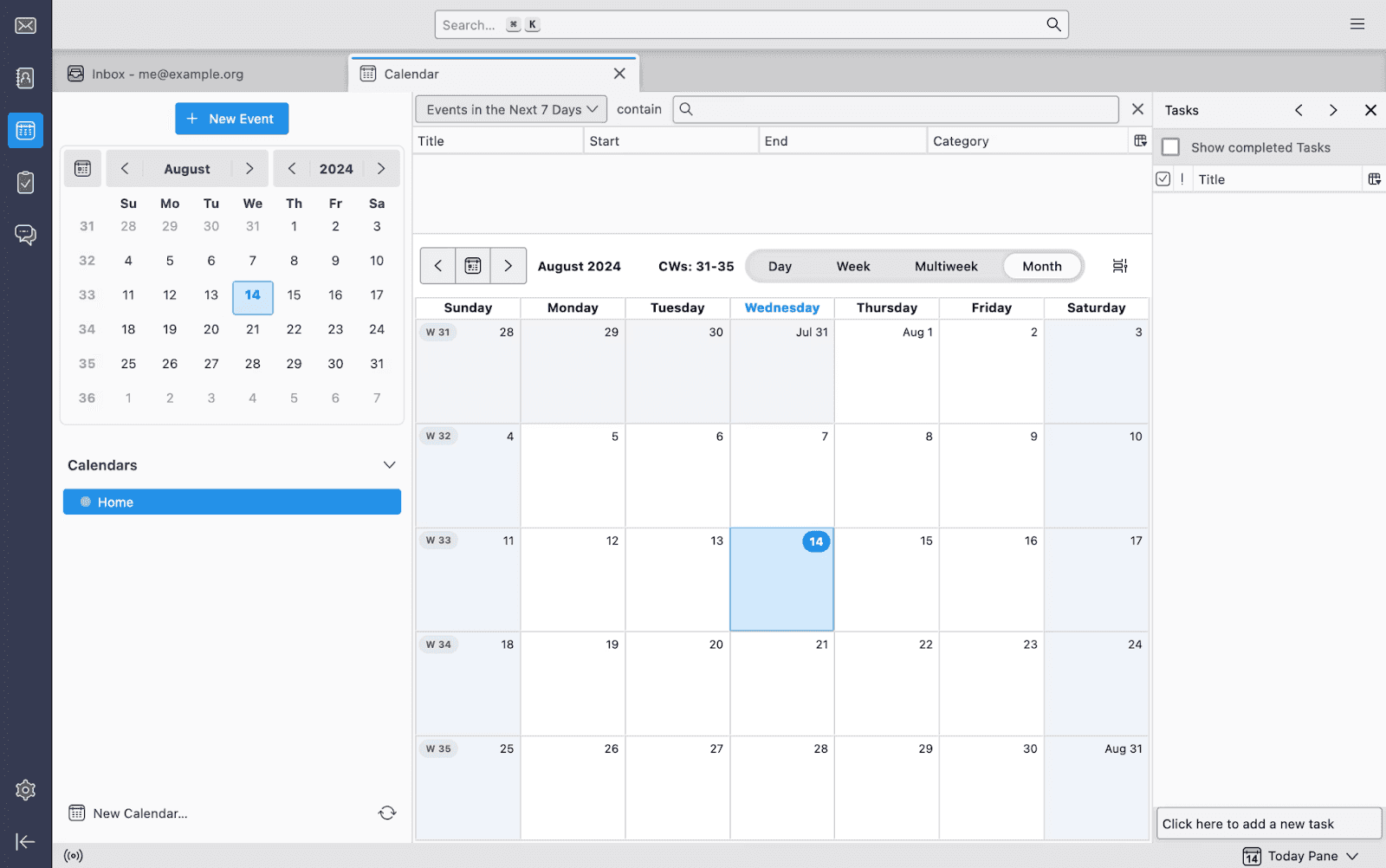Enable Show completed Tasks
Image resolution: width=1386 pixels, height=868 pixels.
click(x=1171, y=146)
